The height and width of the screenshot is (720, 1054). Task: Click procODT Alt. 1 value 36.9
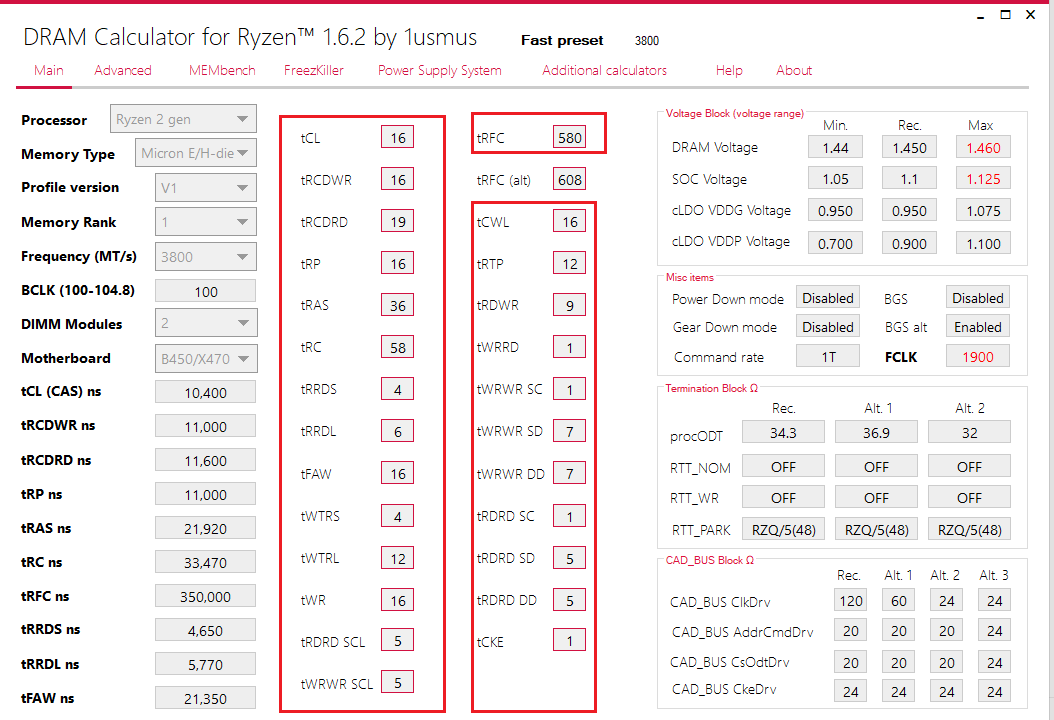pos(877,432)
